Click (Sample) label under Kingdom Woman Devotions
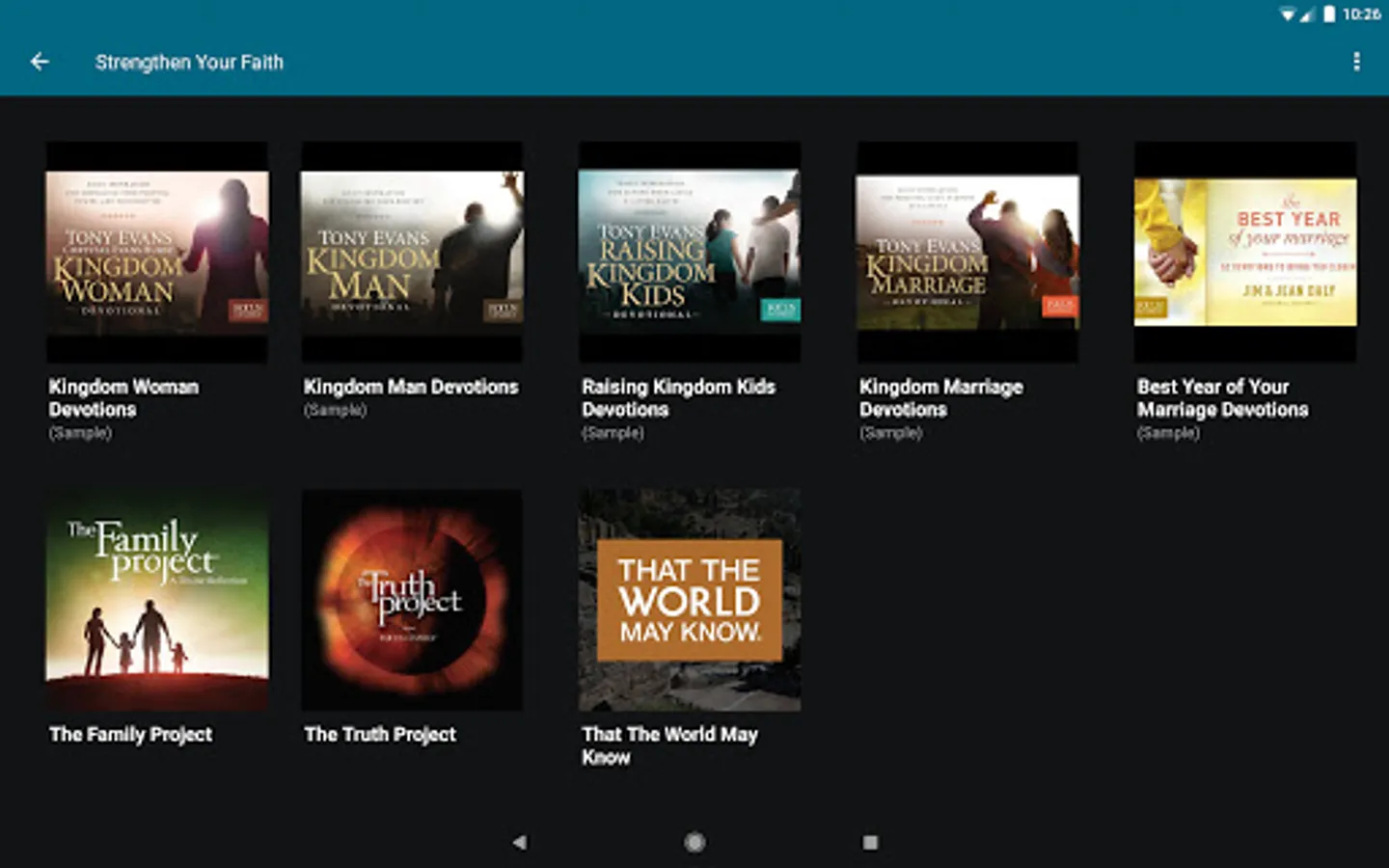Viewport: 1389px width, 868px height. coord(80,433)
